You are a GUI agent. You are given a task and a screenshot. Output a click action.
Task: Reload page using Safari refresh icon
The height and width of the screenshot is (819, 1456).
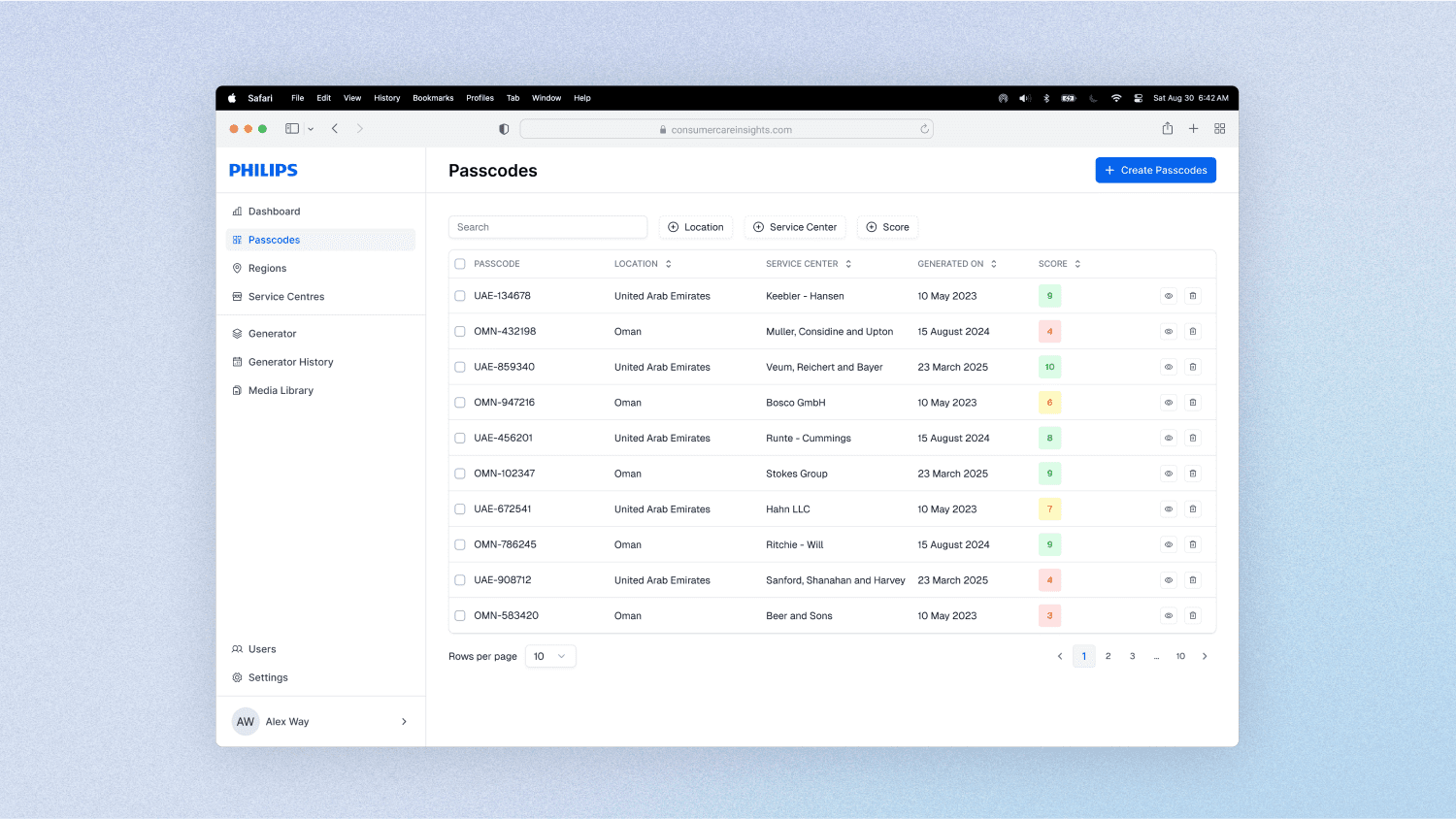[x=924, y=129]
